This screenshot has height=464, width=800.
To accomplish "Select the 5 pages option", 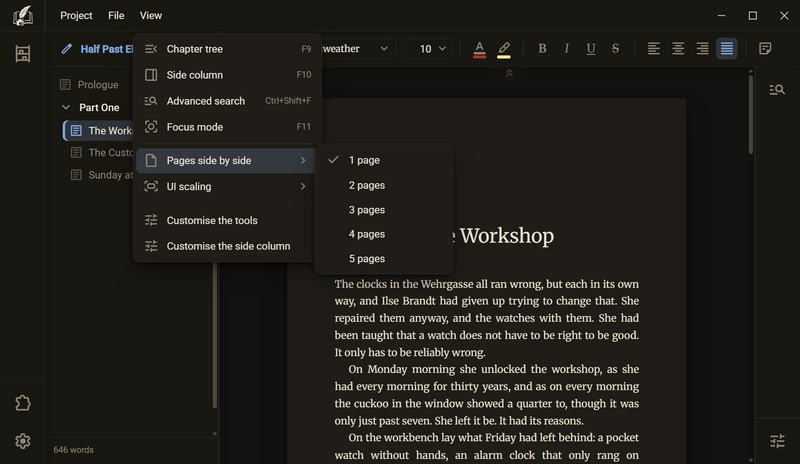I will click(384, 259).
